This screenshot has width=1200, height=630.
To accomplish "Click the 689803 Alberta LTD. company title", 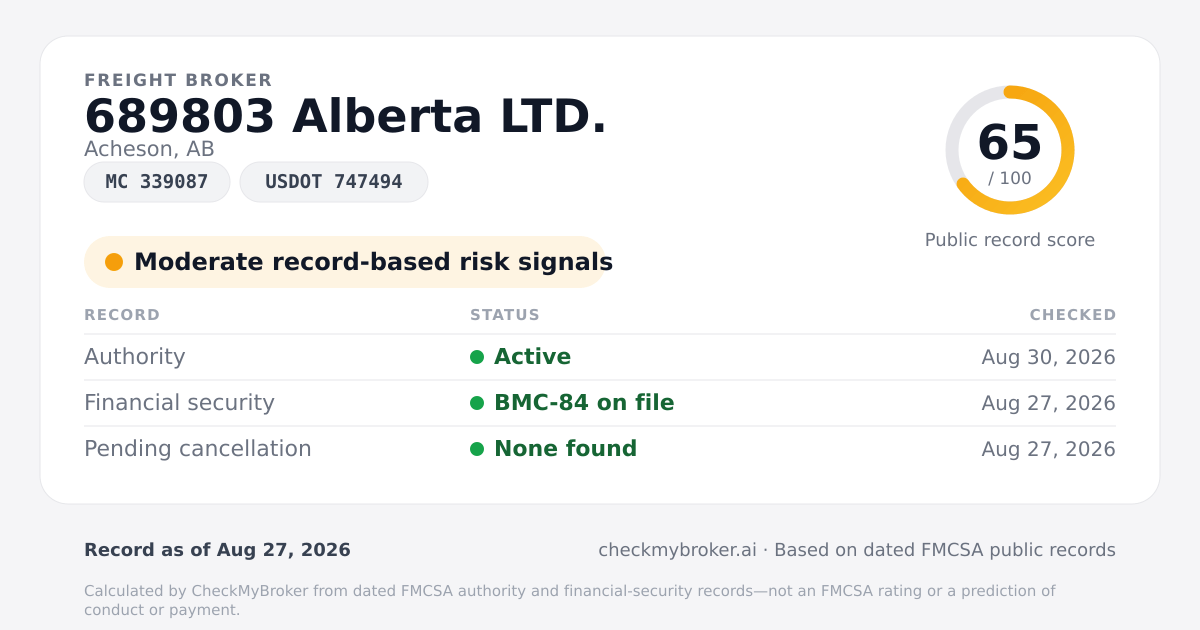I will point(346,116).
